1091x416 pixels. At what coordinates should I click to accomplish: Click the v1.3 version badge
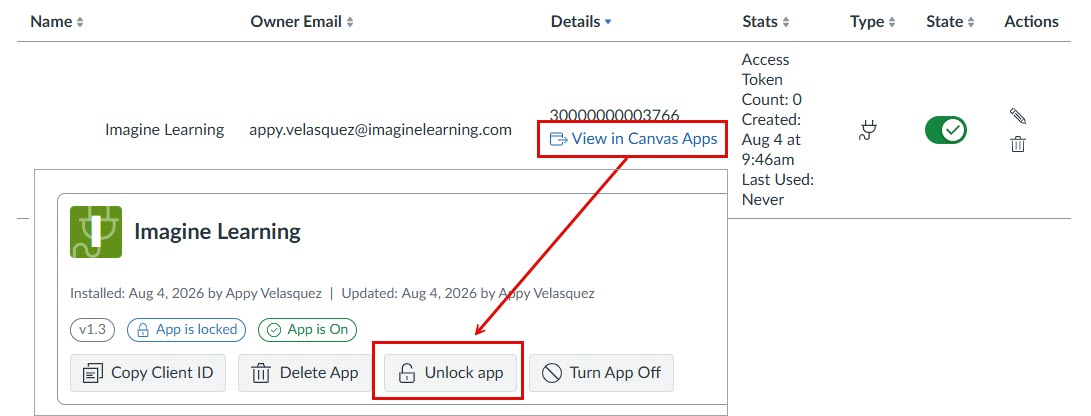click(x=93, y=330)
